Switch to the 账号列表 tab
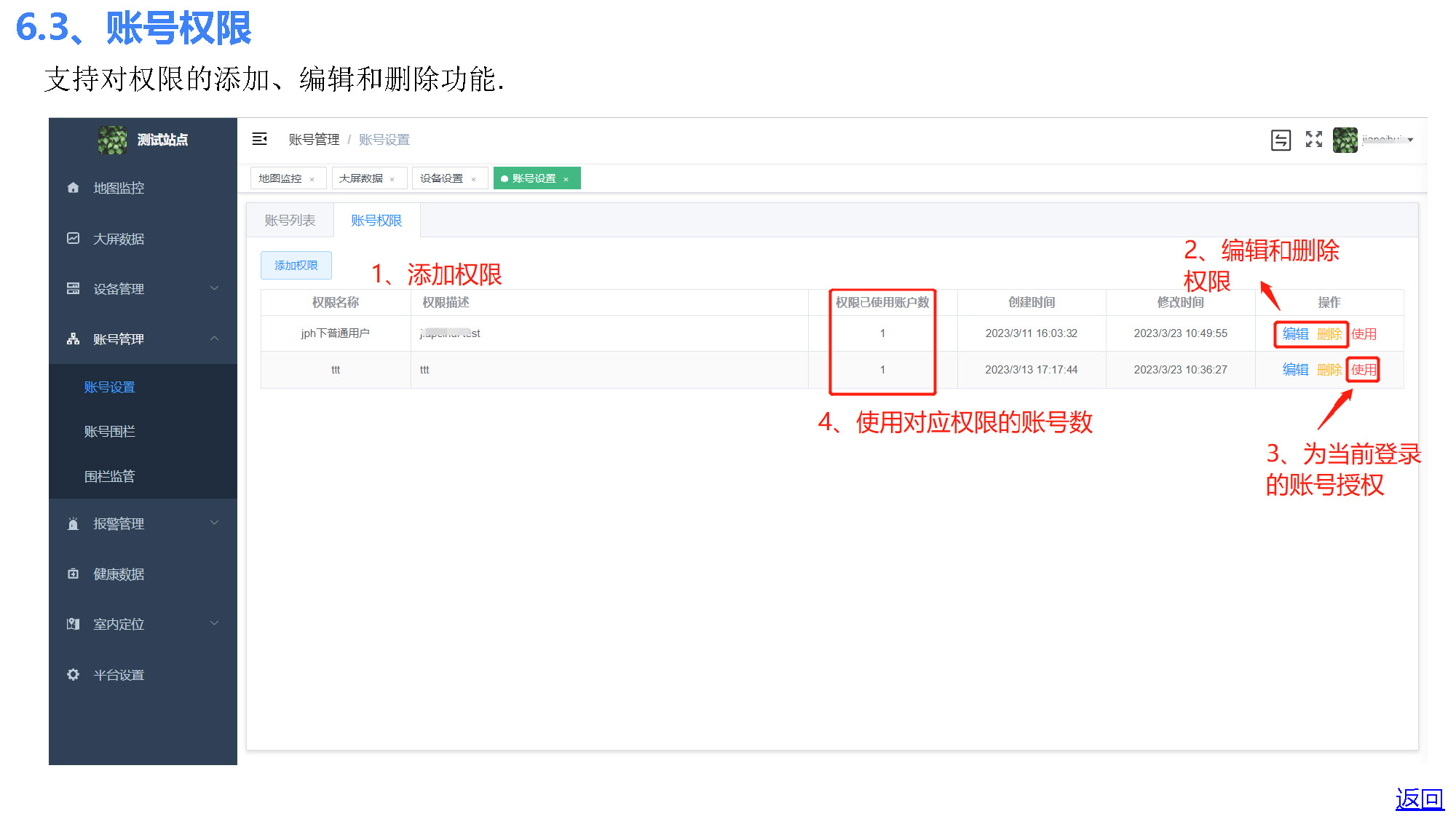This screenshot has width=1456, height=819. click(x=290, y=221)
